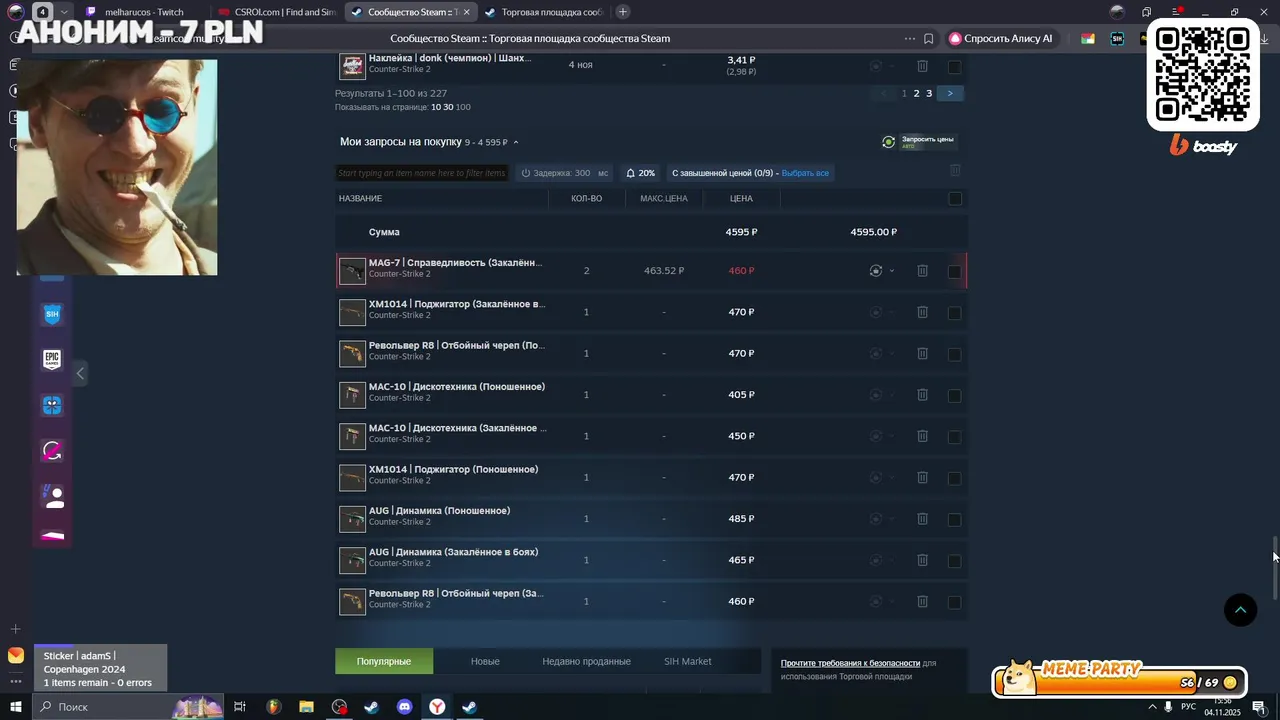
Task: Open the SIH Market tab
Action: (x=688, y=661)
